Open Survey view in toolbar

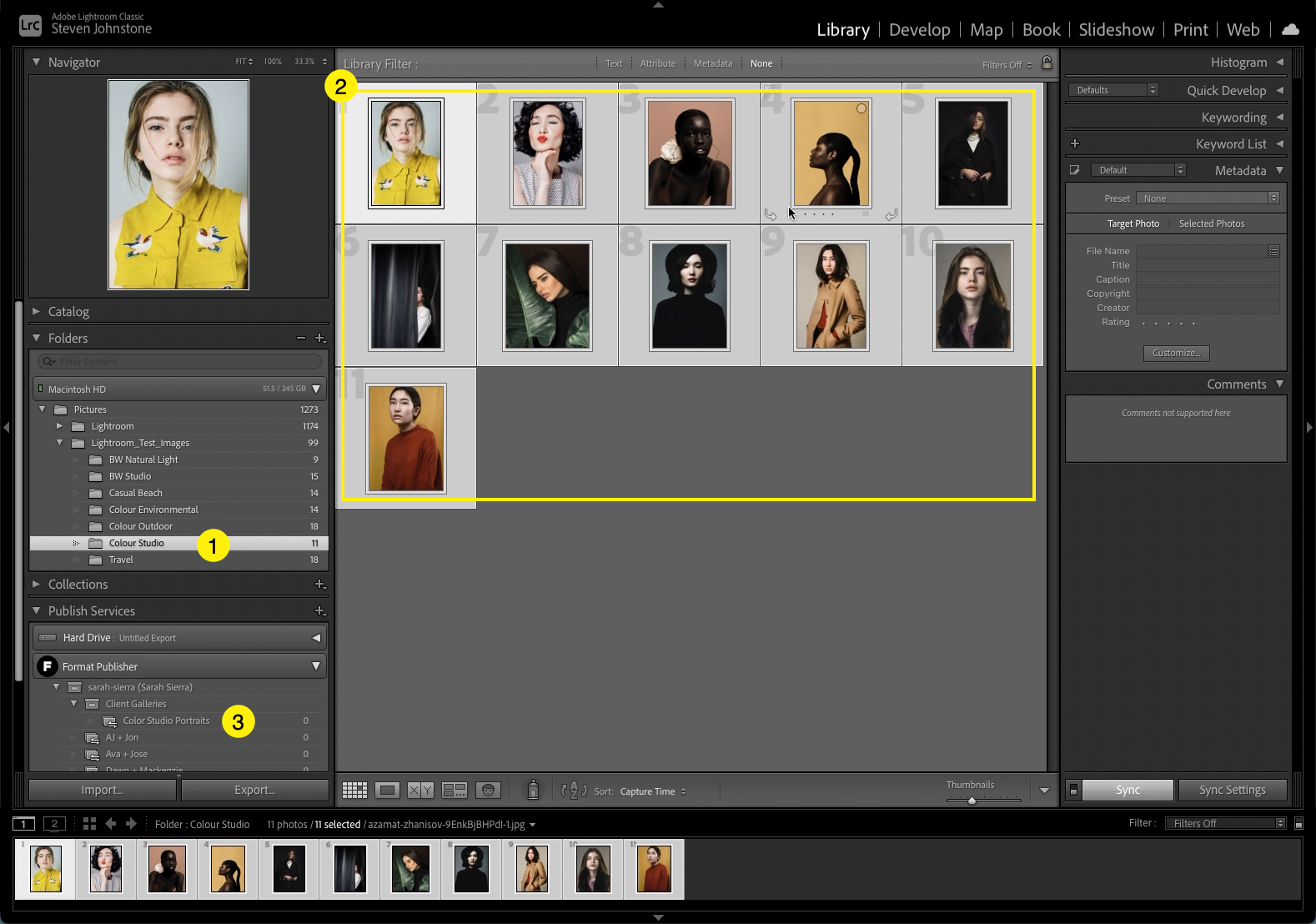[x=455, y=791]
